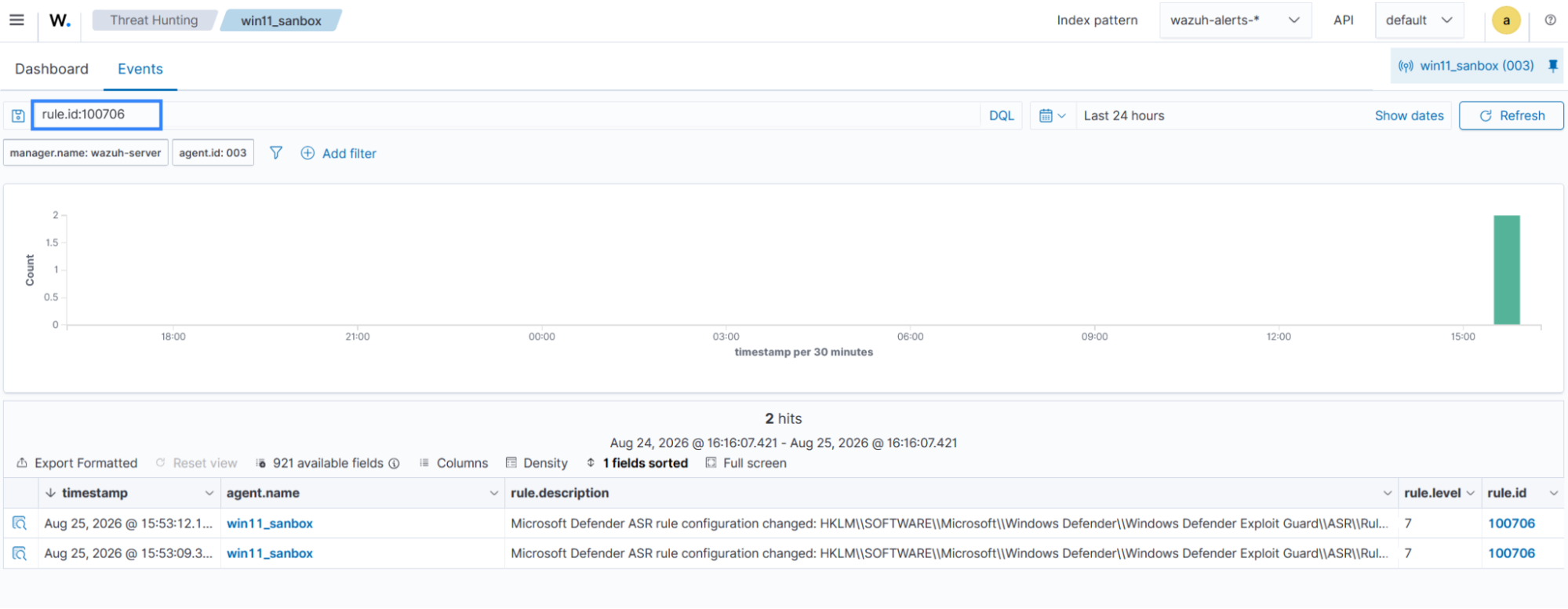Open the API default dropdown
This screenshot has width=1568, height=609.
1419,20
